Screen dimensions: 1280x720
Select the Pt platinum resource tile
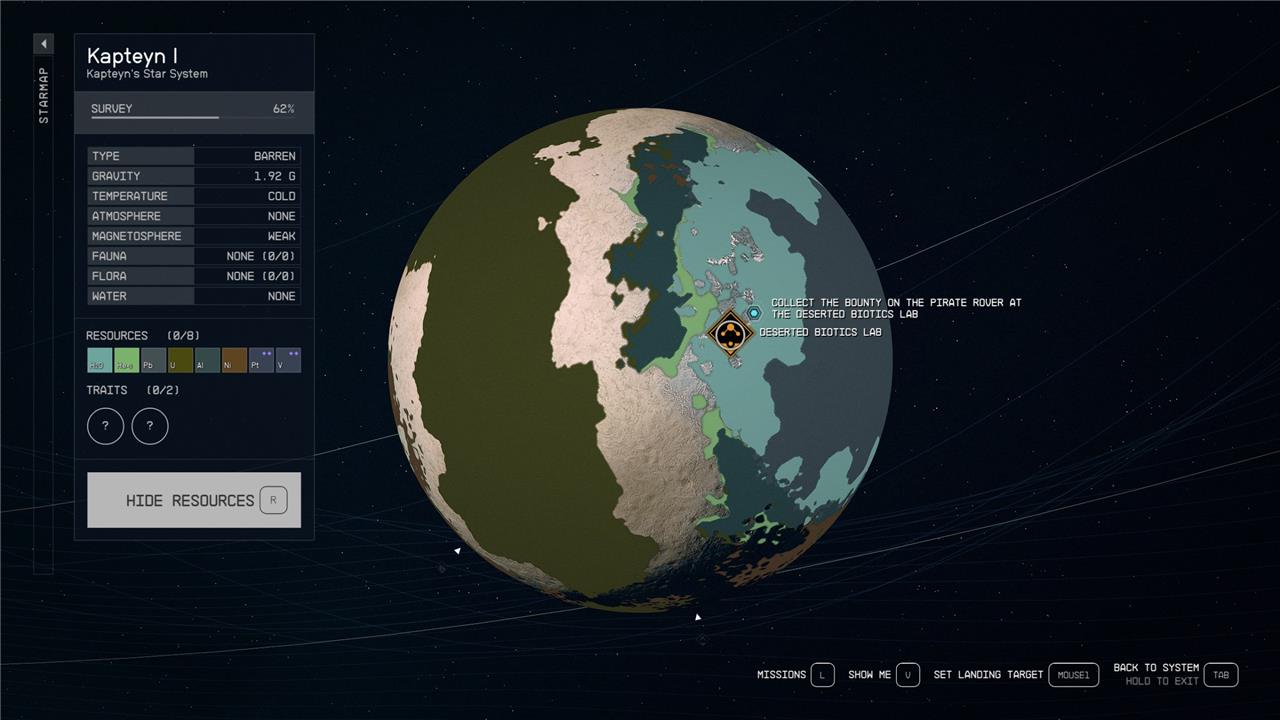point(261,360)
